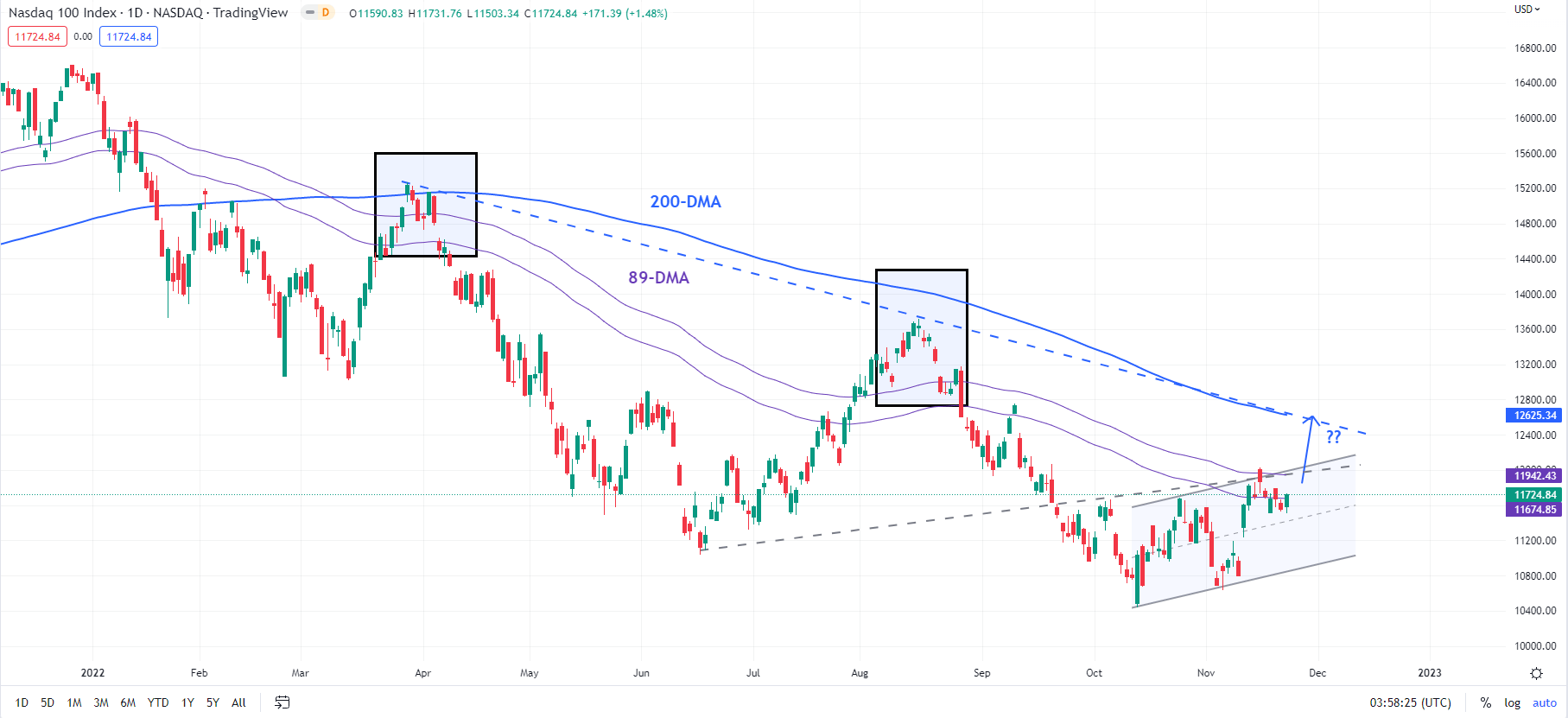Image resolution: width=1568 pixels, height=718 pixels.
Task: Click the 2022 time axis label
Action: 92,673
